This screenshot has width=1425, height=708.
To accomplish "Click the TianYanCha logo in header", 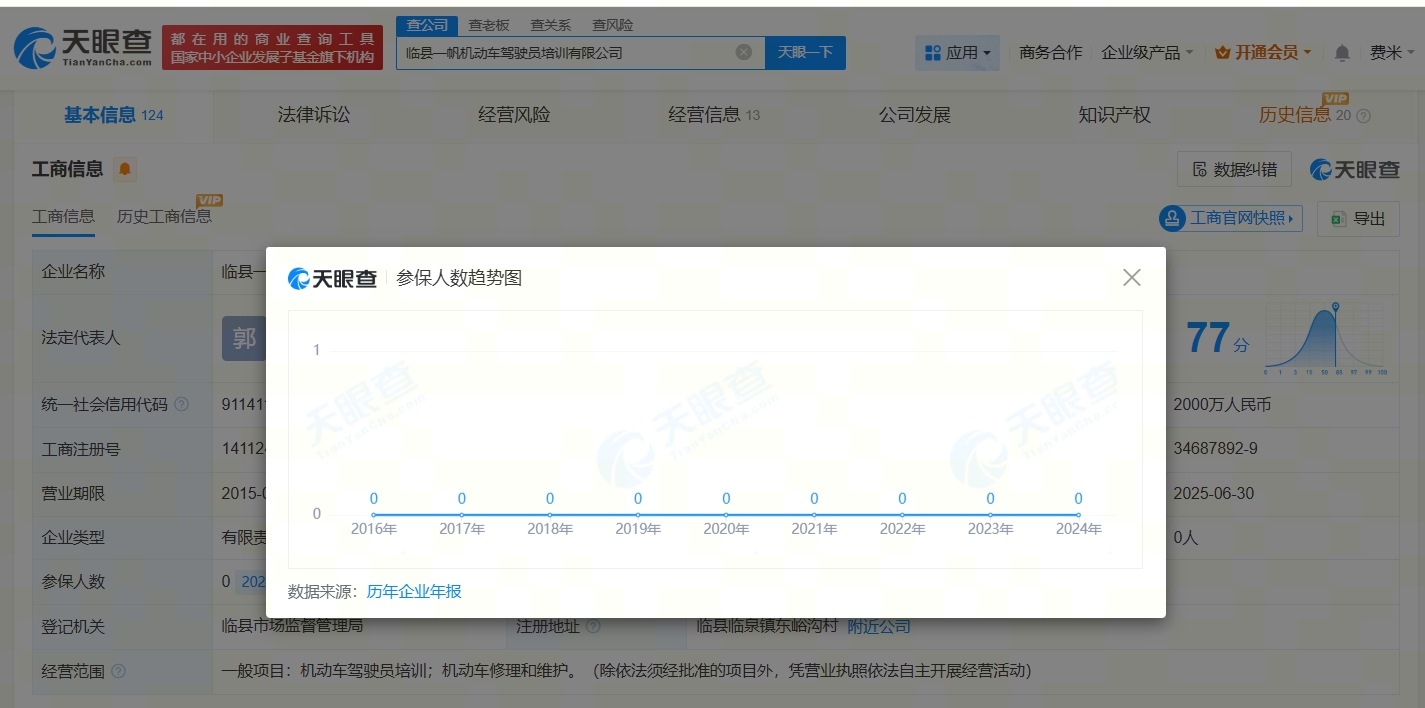I will [83, 47].
